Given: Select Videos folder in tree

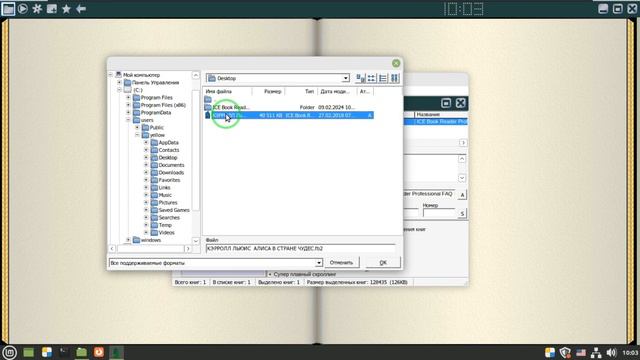Looking at the screenshot, I should pyautogui.click(x=166, y=233).
